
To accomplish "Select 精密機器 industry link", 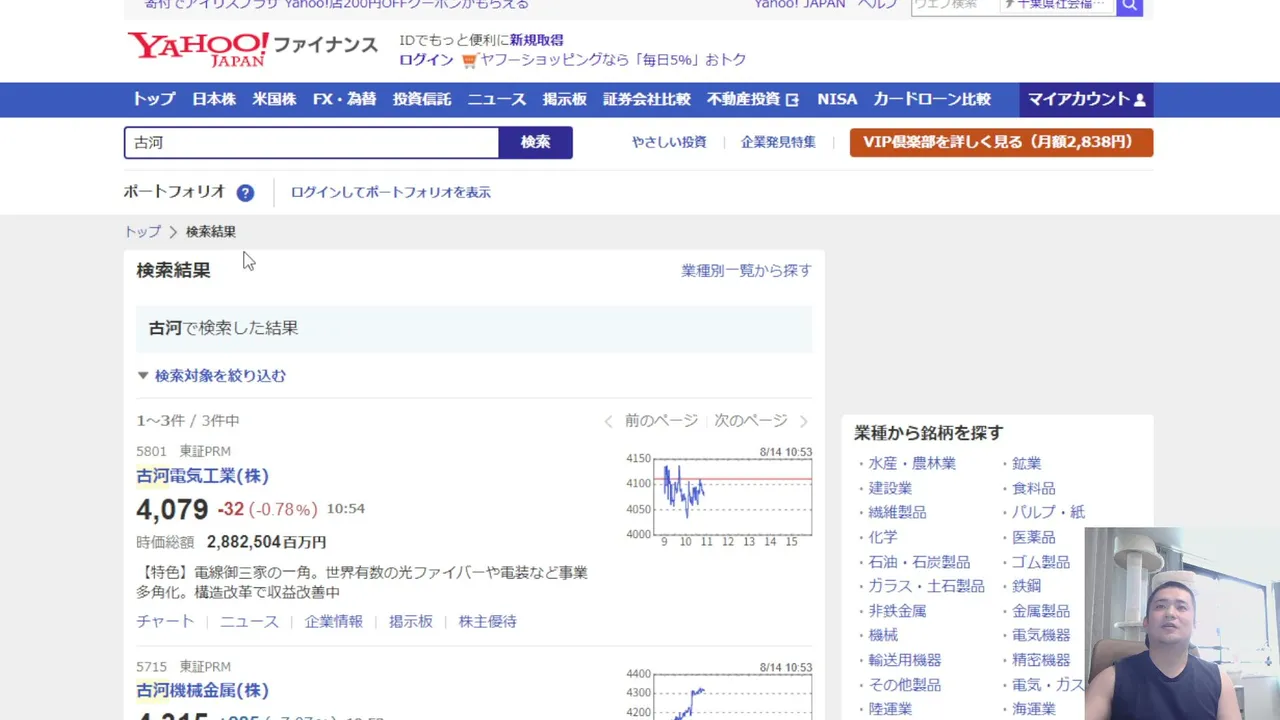I will (1041, 660).
